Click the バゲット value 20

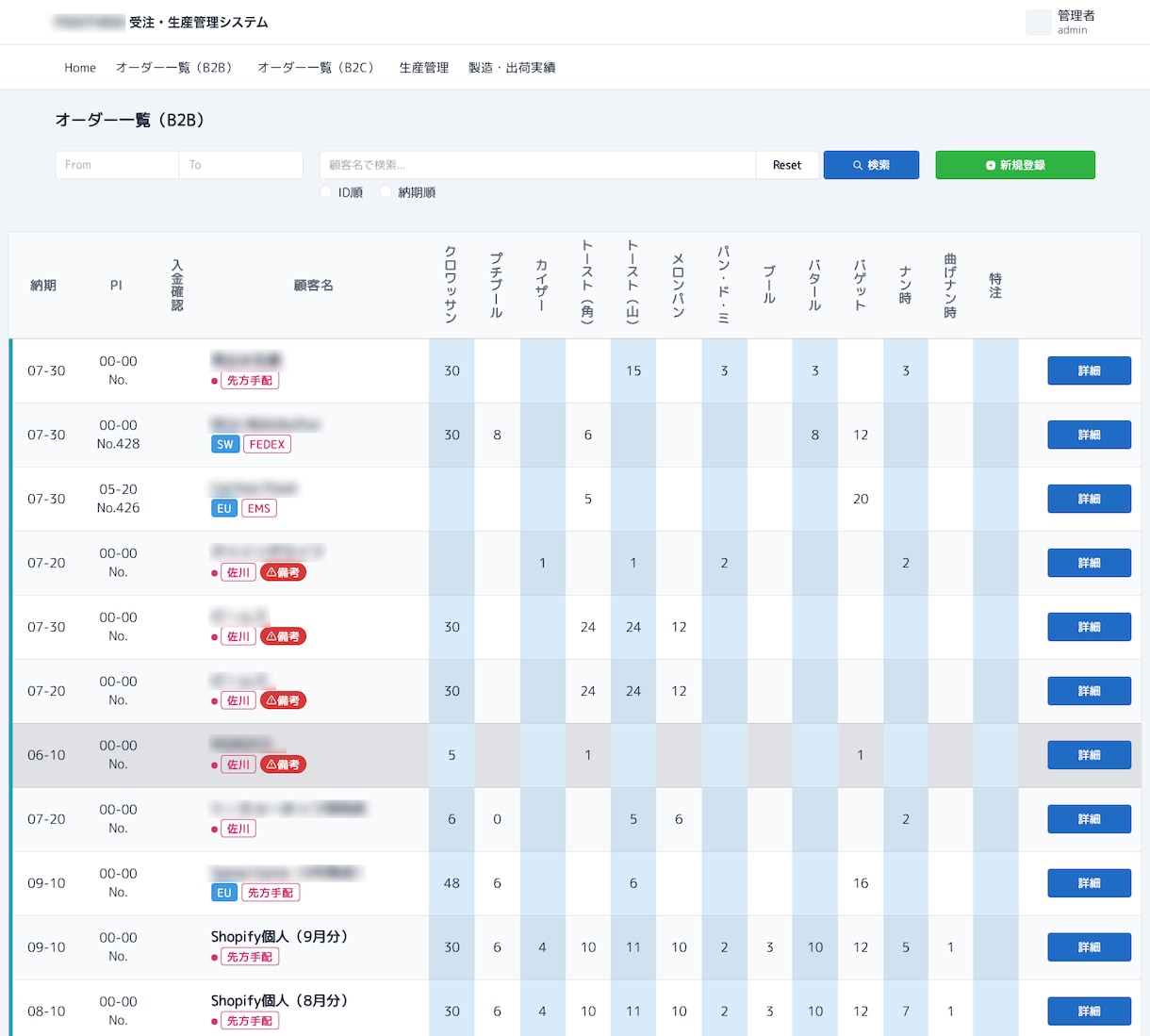(861, 499)
